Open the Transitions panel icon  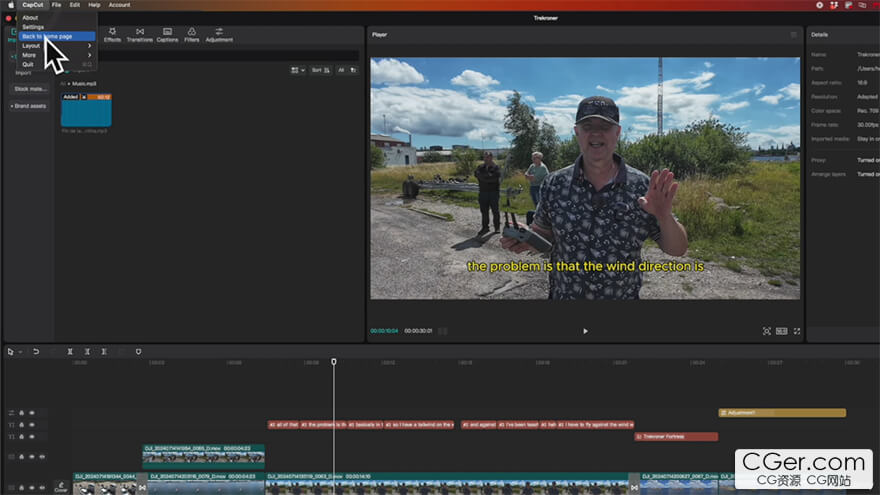(140, 35)
